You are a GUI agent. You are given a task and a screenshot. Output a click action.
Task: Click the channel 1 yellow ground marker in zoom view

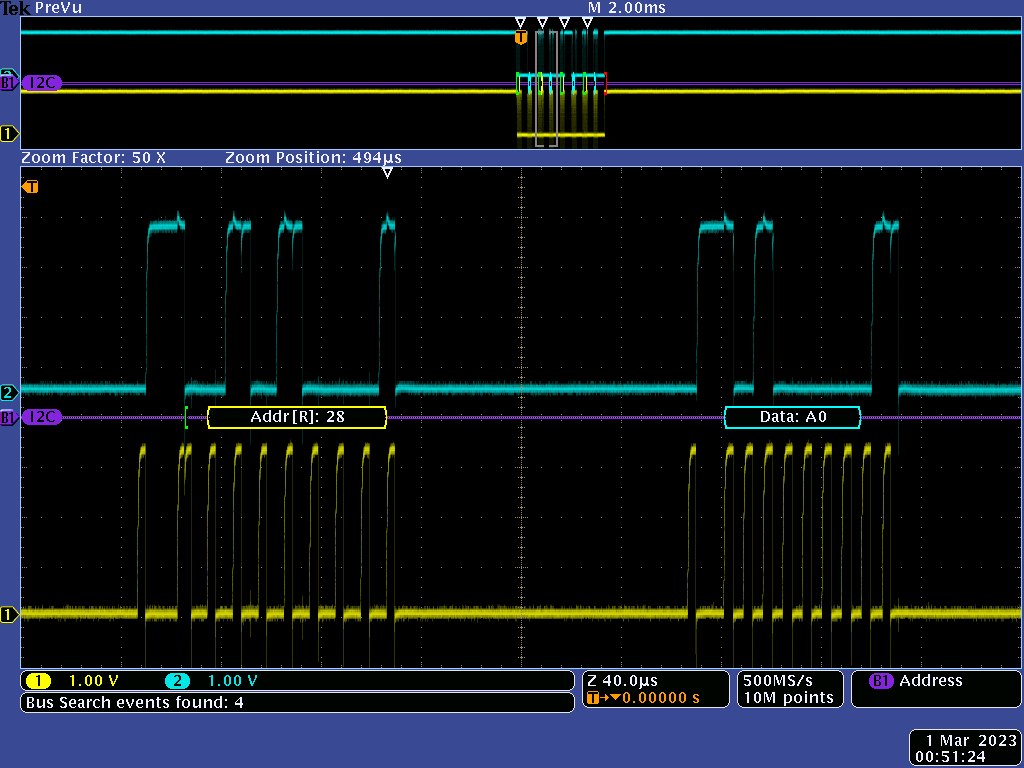pyautogui.click(x=8, y=615)
